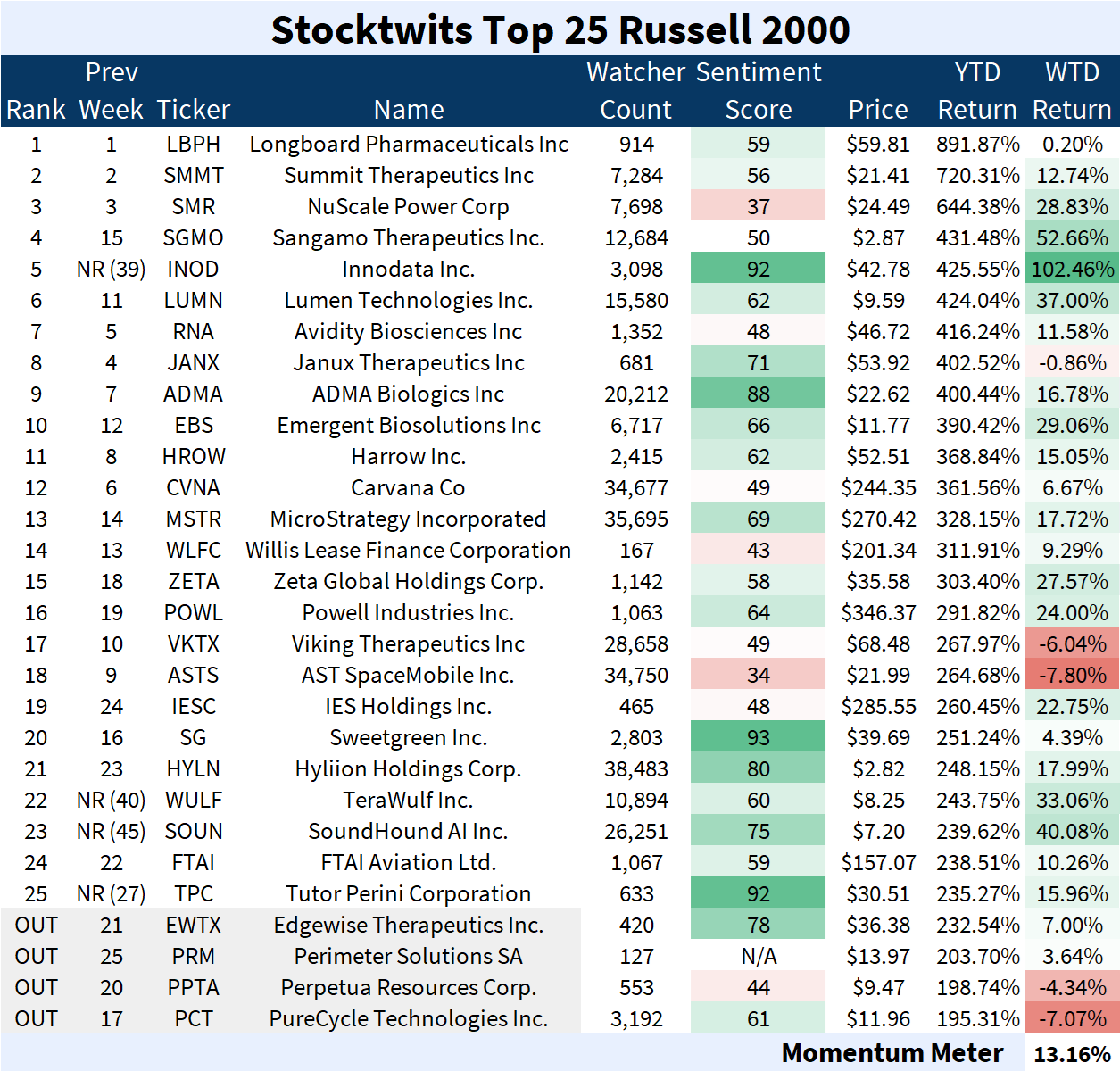
Task: Click the Watcher Count column header
Action: pos(635,91)
